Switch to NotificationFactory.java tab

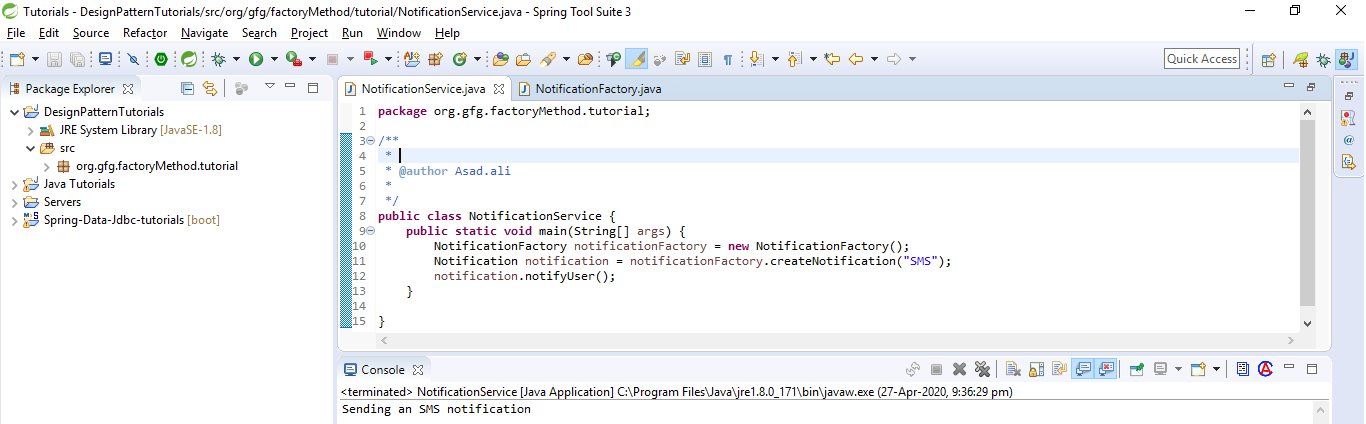[x=590, y=89]
